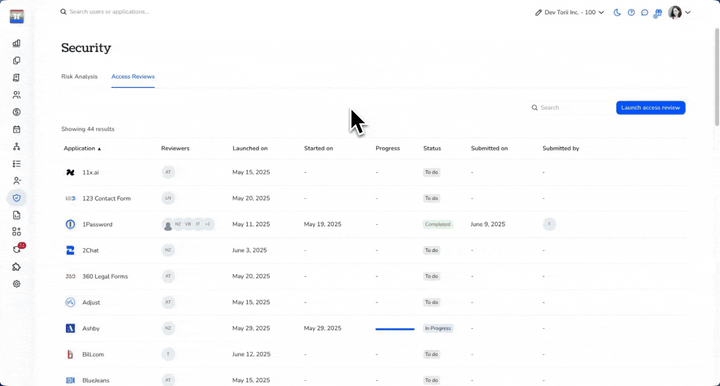This screenshot has height=386, width=720.
Task: Open the 360 Legal Forms row name
Action: point(105,276)
